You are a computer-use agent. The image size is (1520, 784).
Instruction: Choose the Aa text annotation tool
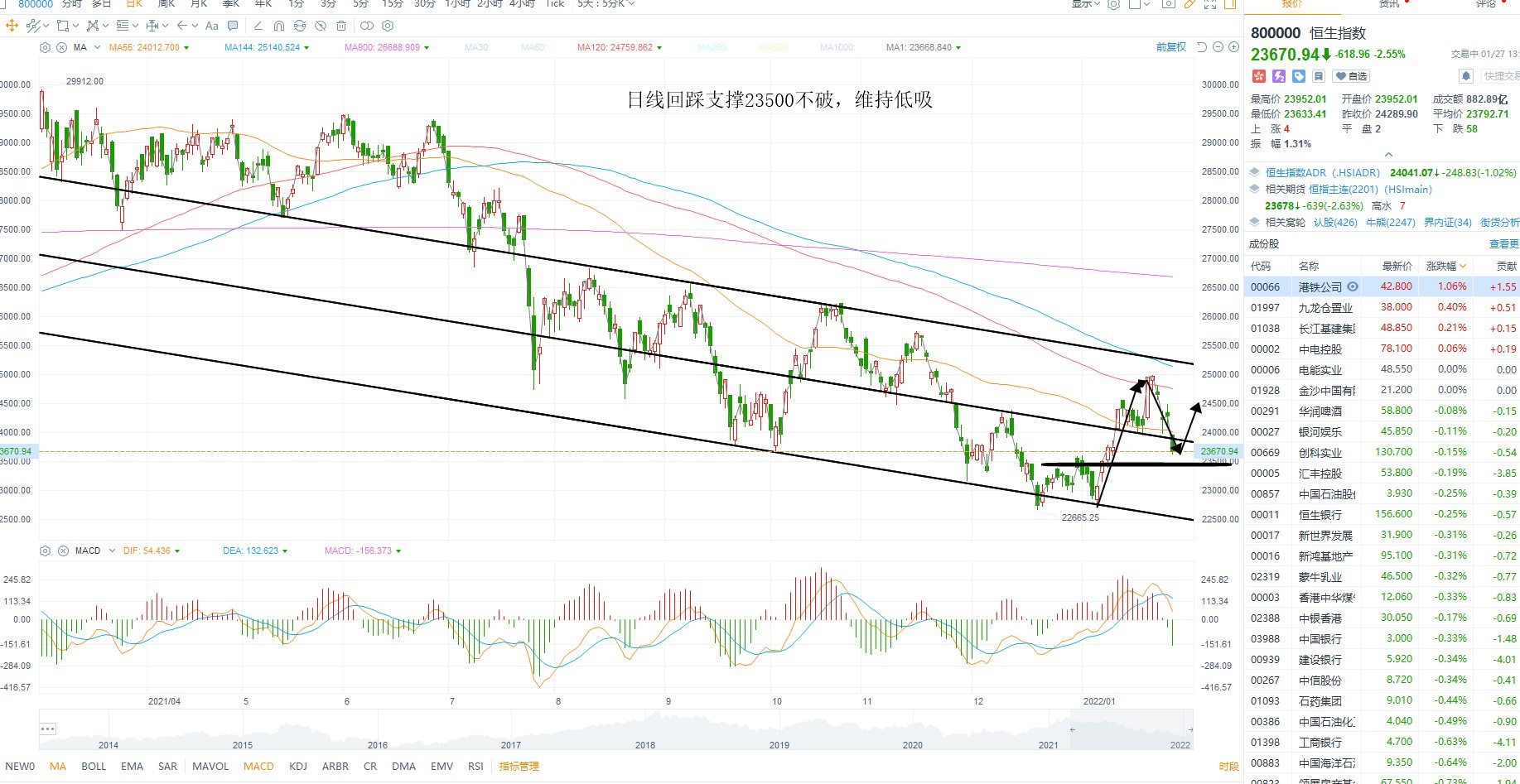[x=212, y=26]
